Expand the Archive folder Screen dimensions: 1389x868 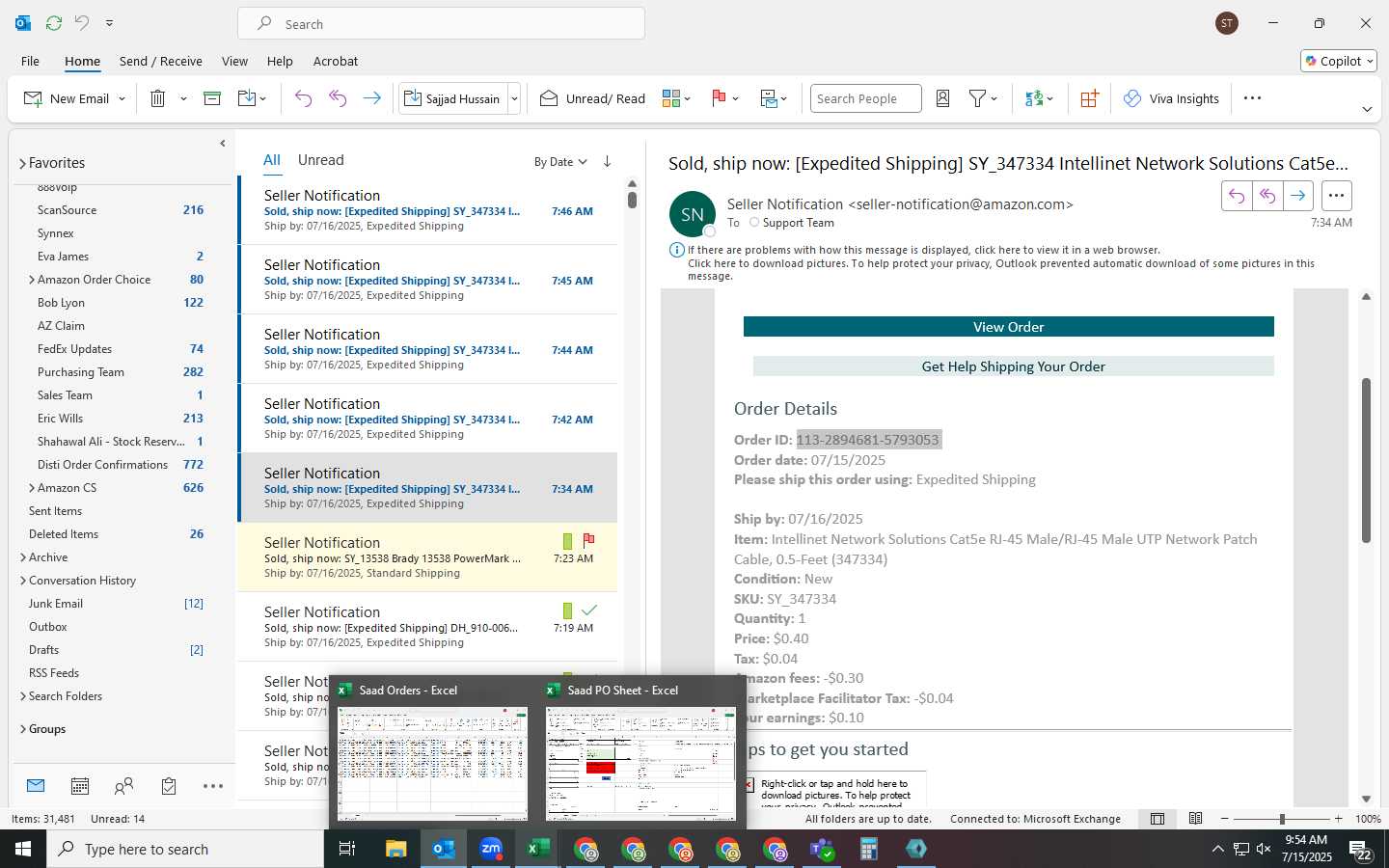[x=23, y=557]
